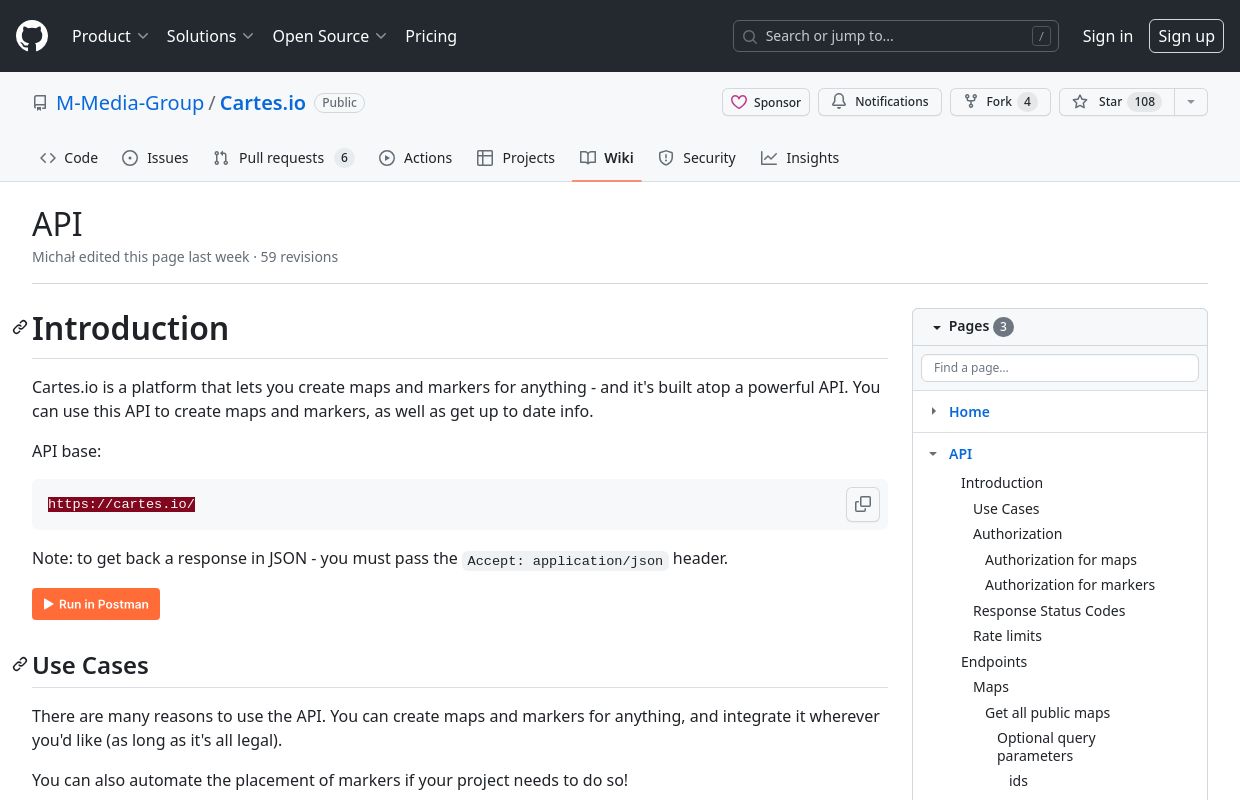
Task: Jump to Optional query parameters section
Action: pyautogui.click(x=1046, y=747)
